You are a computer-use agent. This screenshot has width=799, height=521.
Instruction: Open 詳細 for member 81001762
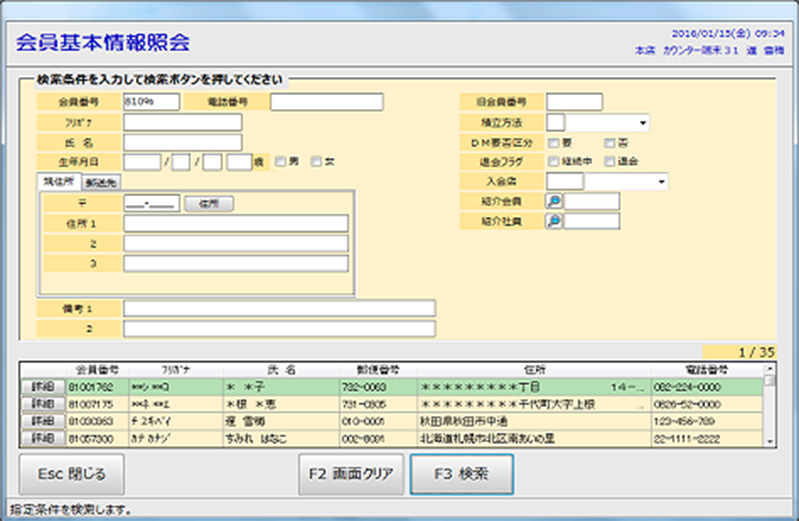tap(40, 386)
